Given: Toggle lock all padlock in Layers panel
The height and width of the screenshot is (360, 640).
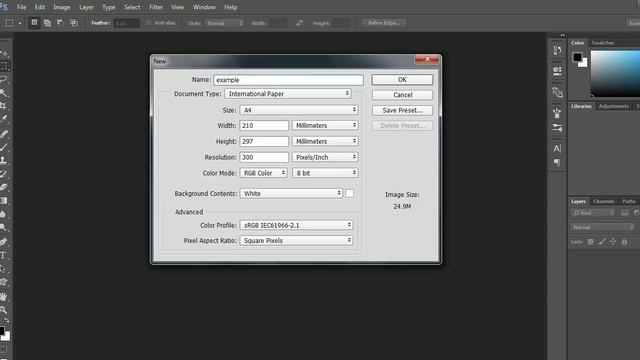Looking at the screenshot, I should (x=624, y=242).
